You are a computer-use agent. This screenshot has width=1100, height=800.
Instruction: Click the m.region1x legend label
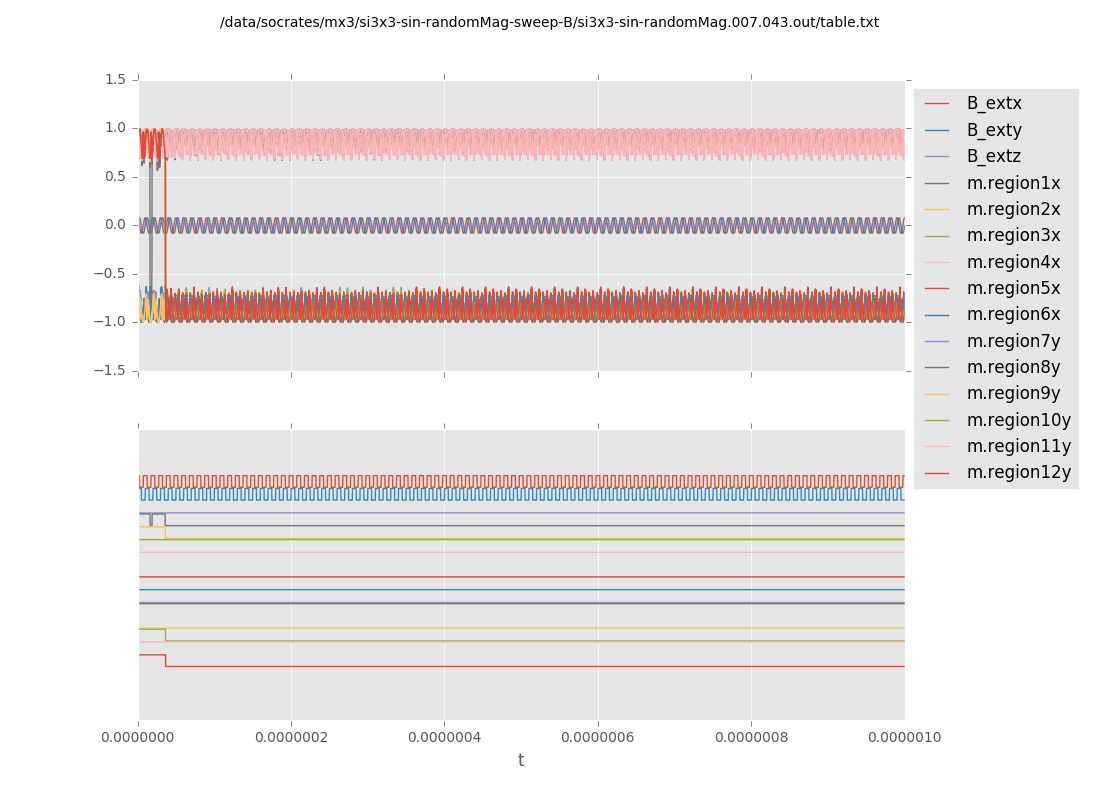1013,183
